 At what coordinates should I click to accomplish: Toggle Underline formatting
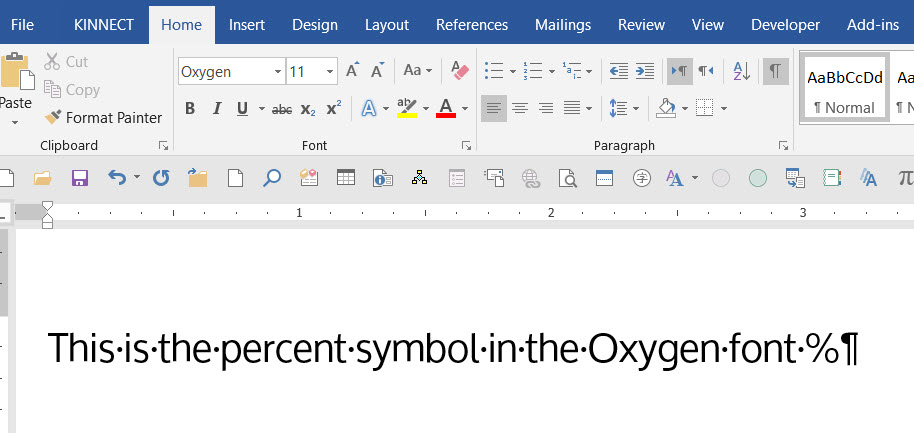coord(242,108)
